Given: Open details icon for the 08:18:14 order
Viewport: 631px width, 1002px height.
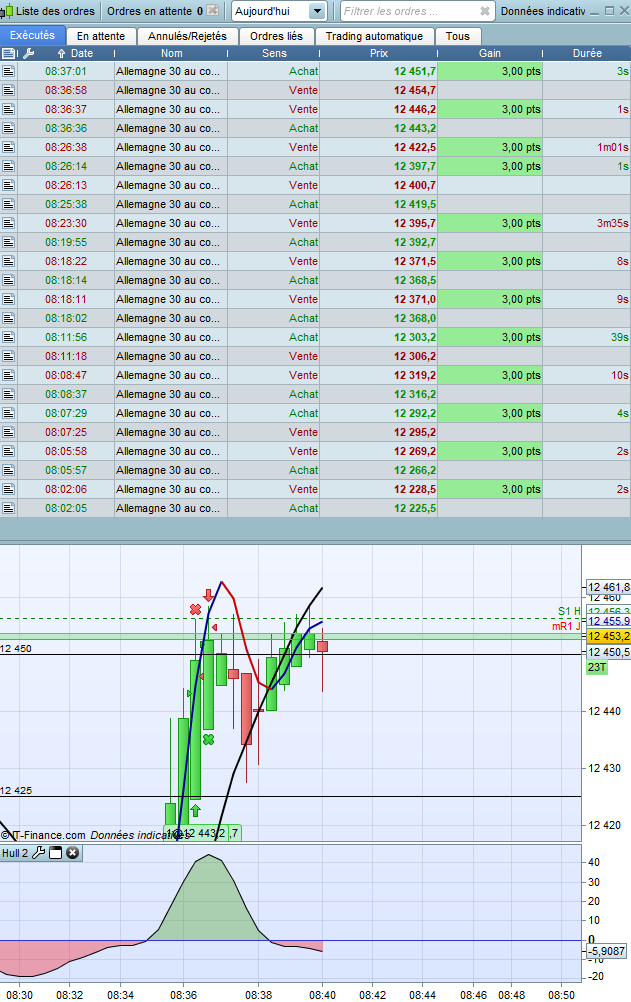Looking at the screenshot, I should [x=8, y=280].
